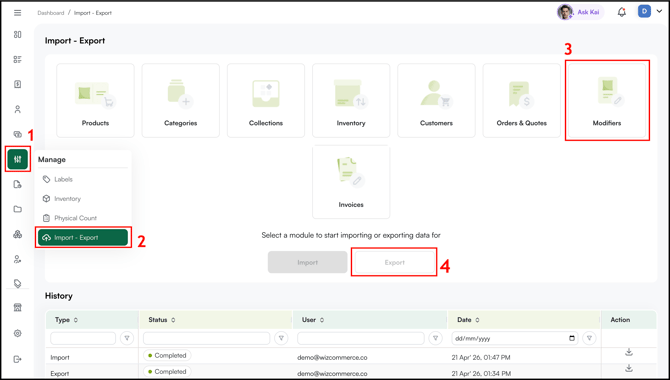Open the invoice dollar sidebar icon
The height and width of the screenshot is (380, 670).
click(18, 84)
